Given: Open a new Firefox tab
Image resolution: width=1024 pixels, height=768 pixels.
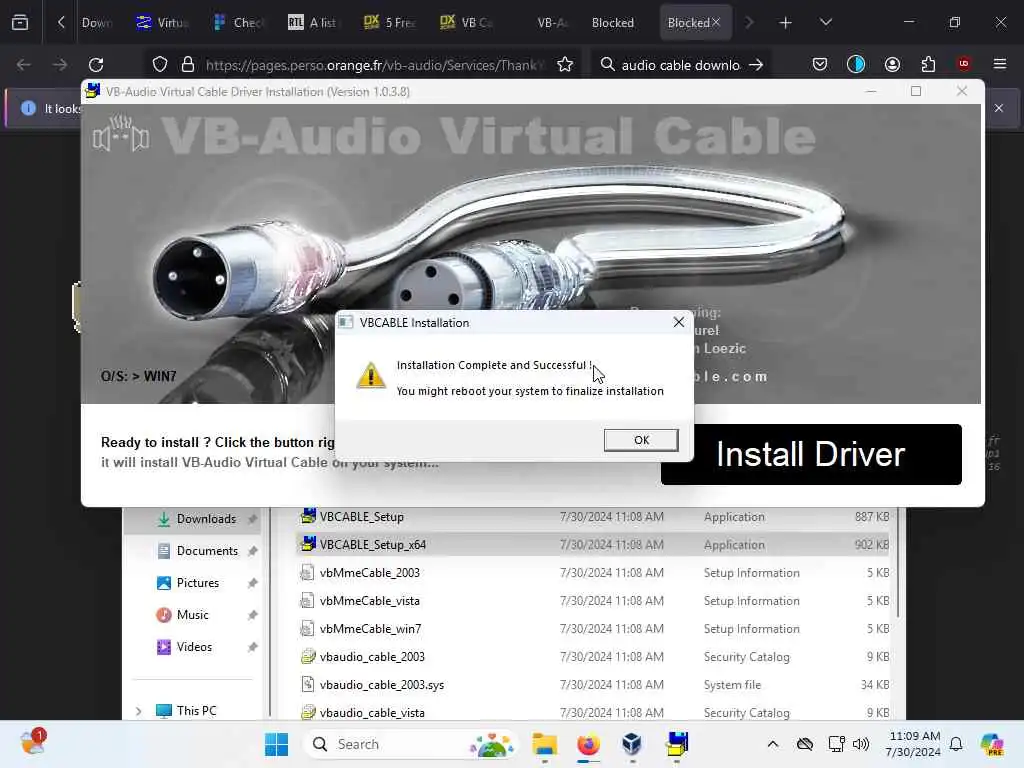Looking at the screenshot, I should click(x=786, y=23).
